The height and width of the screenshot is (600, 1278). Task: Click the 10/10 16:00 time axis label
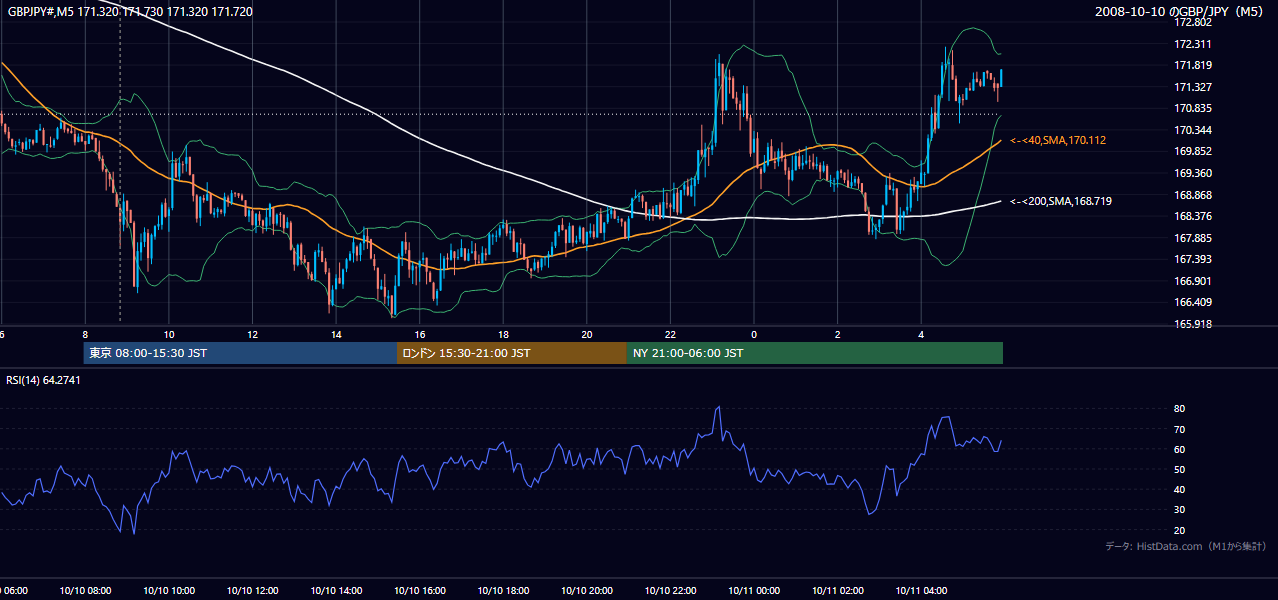click(x=419, y=591)
